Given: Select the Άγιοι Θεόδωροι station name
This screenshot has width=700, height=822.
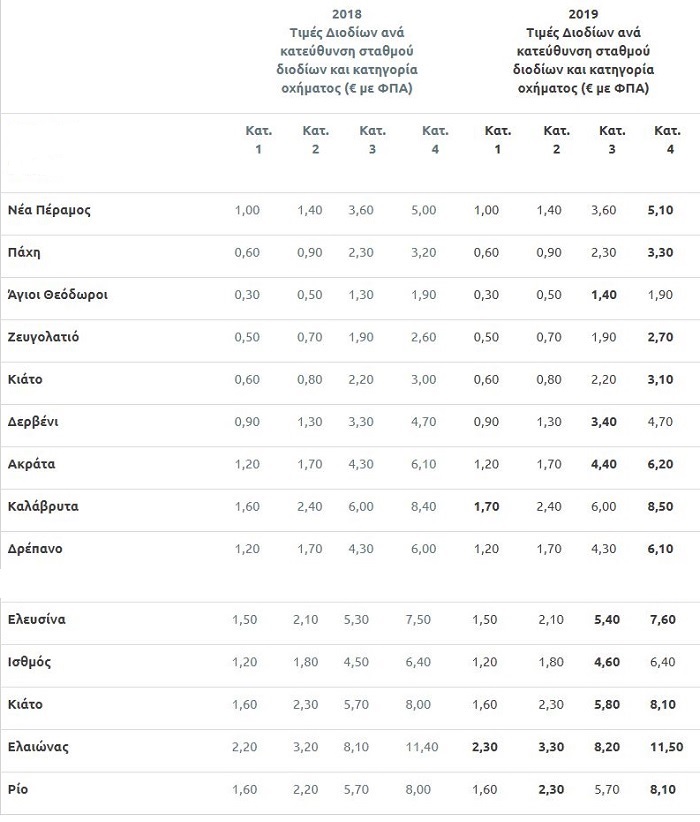Looking at the screenshot, I should tap(56, 295).
